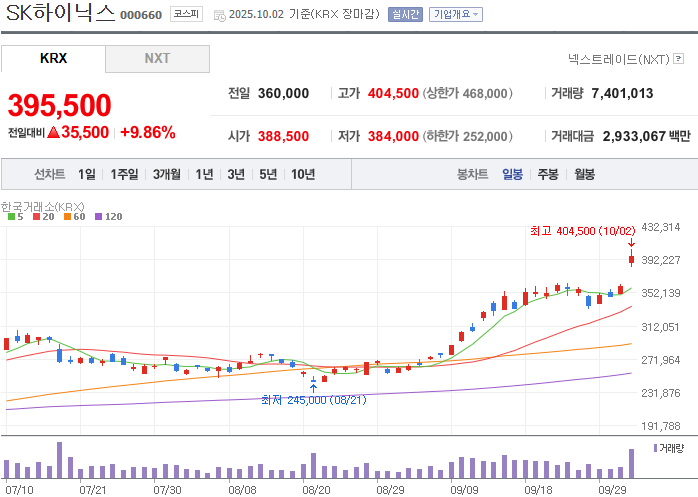Click the current price 395,500
This screenshot has height=497, width=698.
(x=59, y=106)
